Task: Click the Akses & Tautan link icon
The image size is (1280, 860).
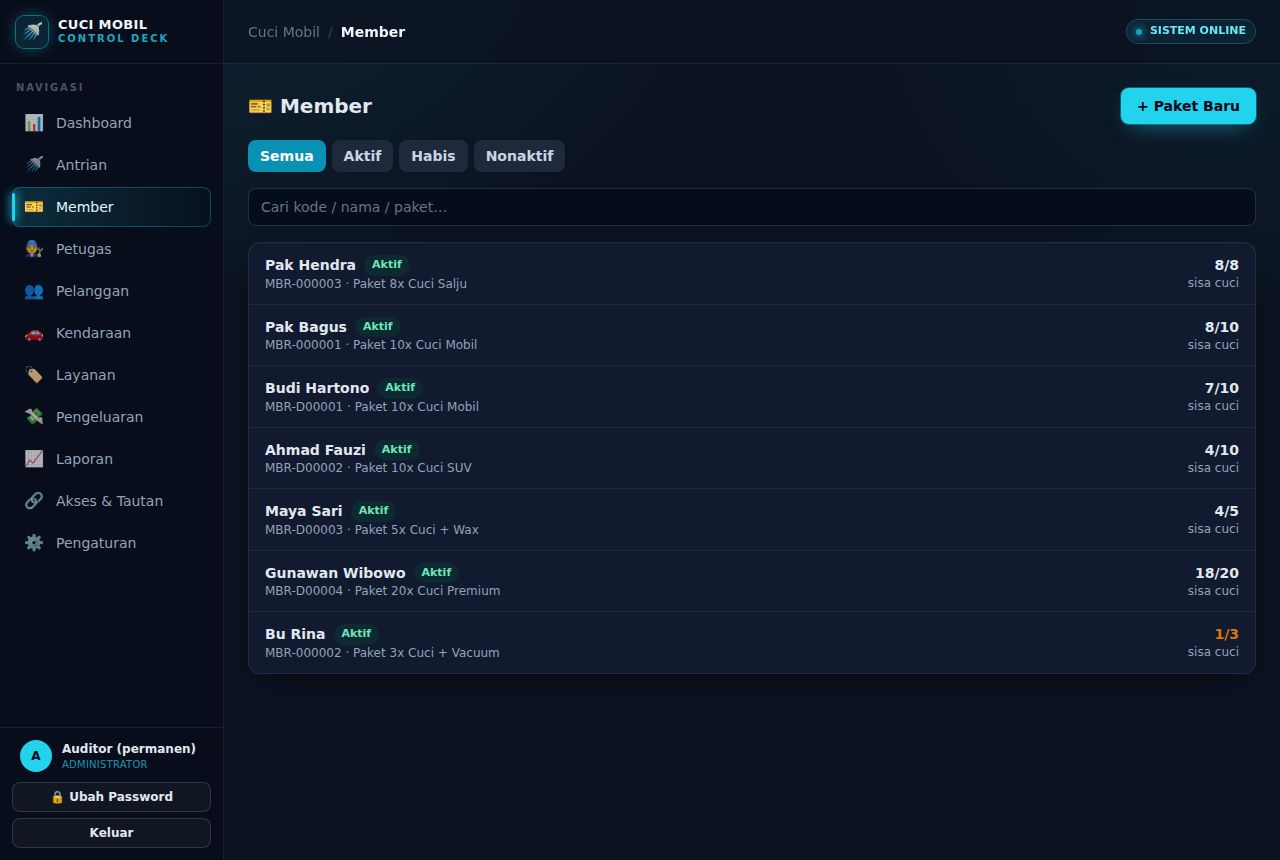Action: (34, 501)
